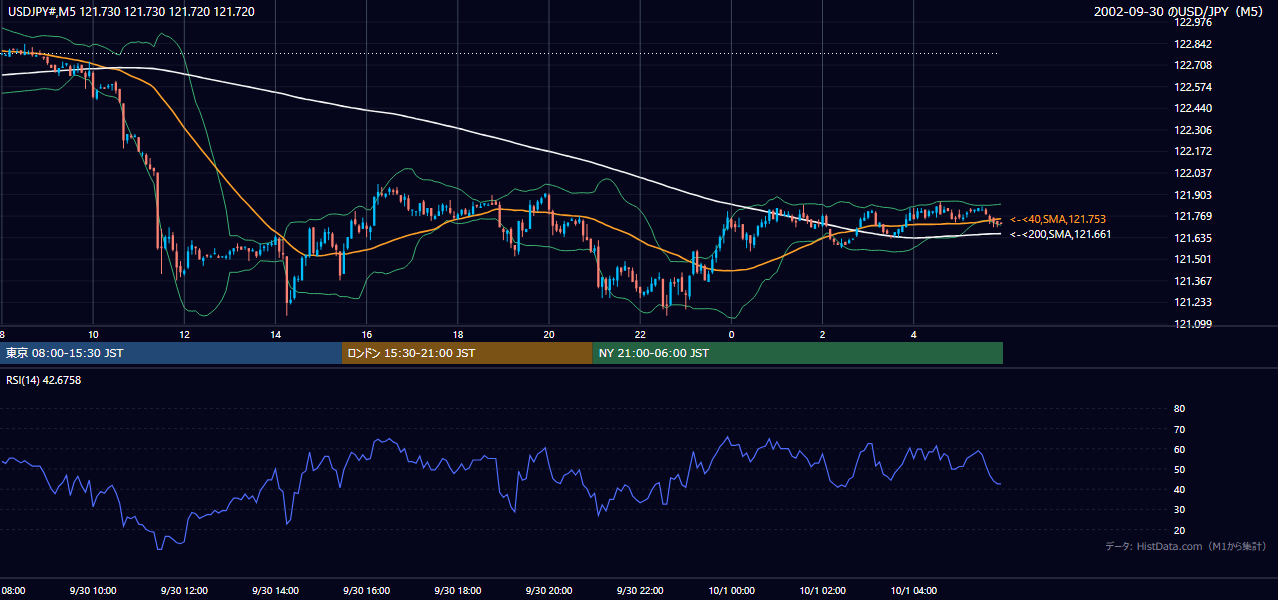Select the 東京 08:00-15:30 JST session bar
Viewport: 1278px width, 600px height.
(171, 353)
